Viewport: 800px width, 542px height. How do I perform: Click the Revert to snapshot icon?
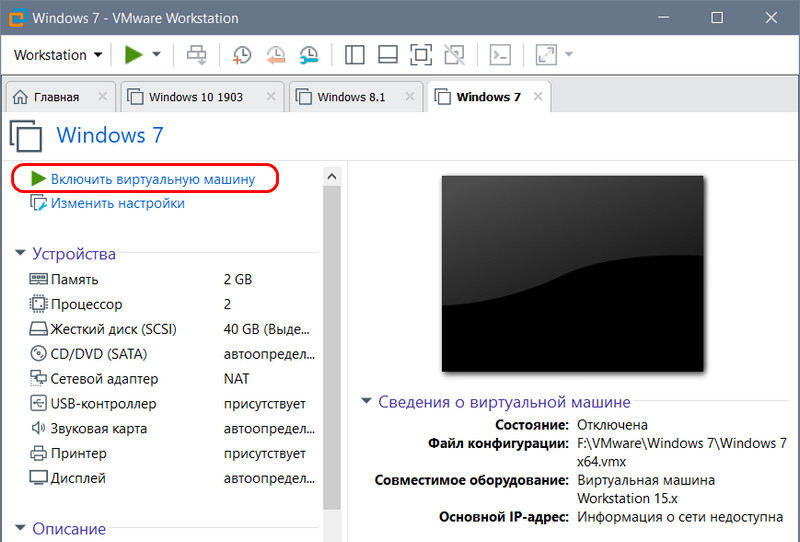click(276, 55)
